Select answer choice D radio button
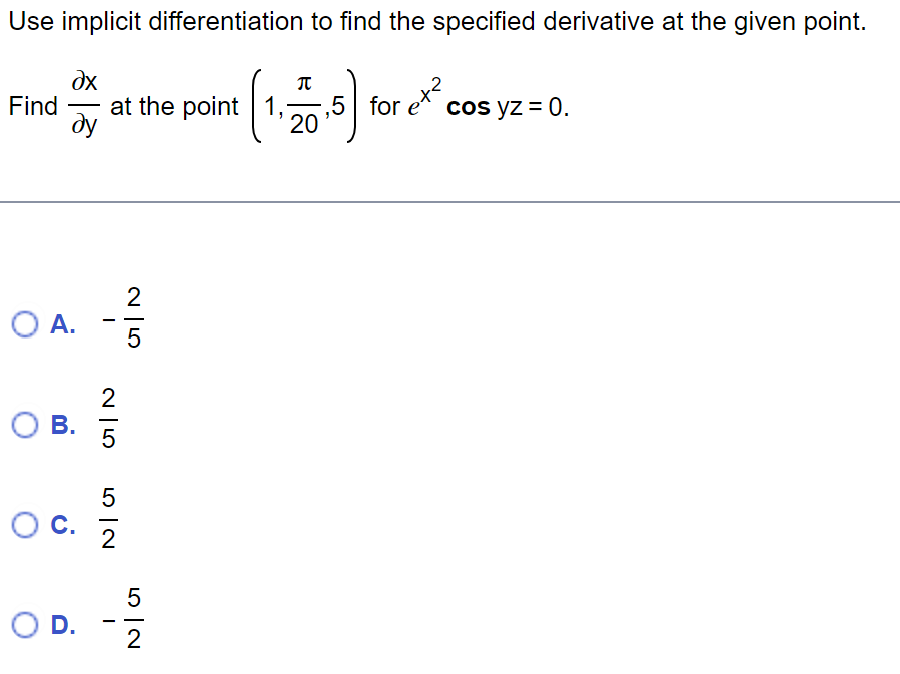 coord(25,625)
